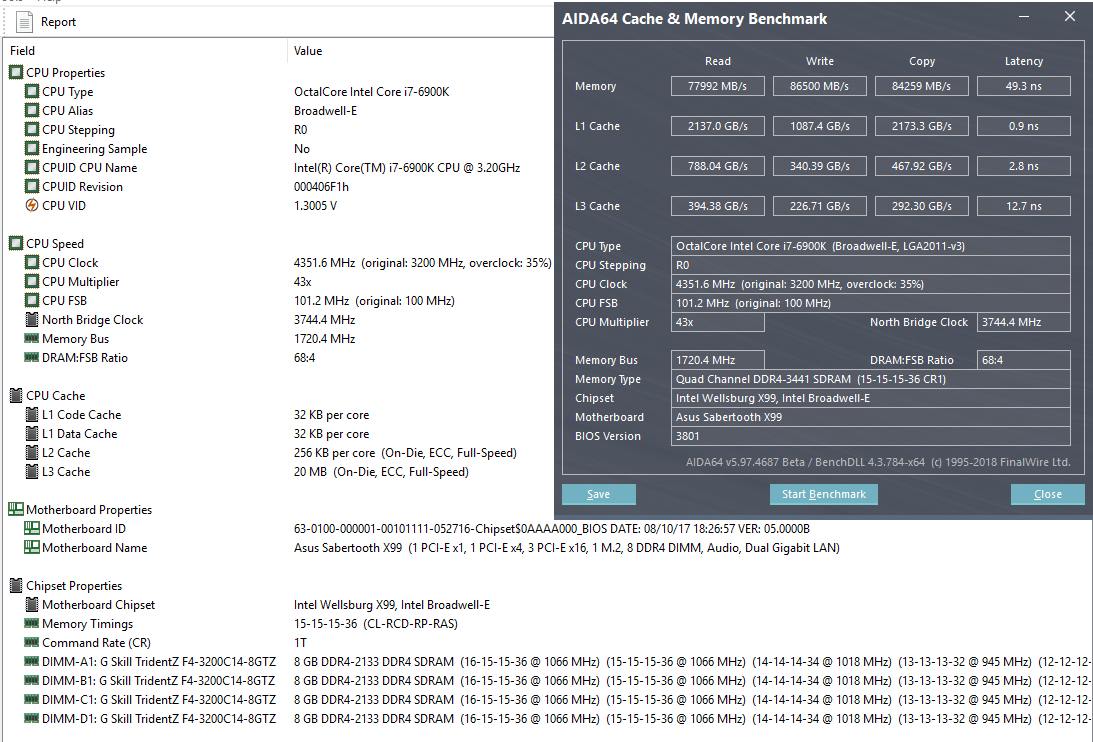Click the L3 Cache Latency value 12.7 ns
Screen dimensions: 1093x742
(1023, 206)
